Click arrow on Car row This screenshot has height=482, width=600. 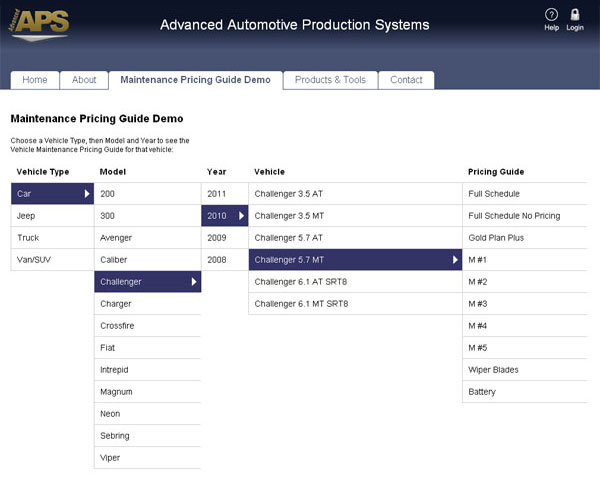(87, 194)
